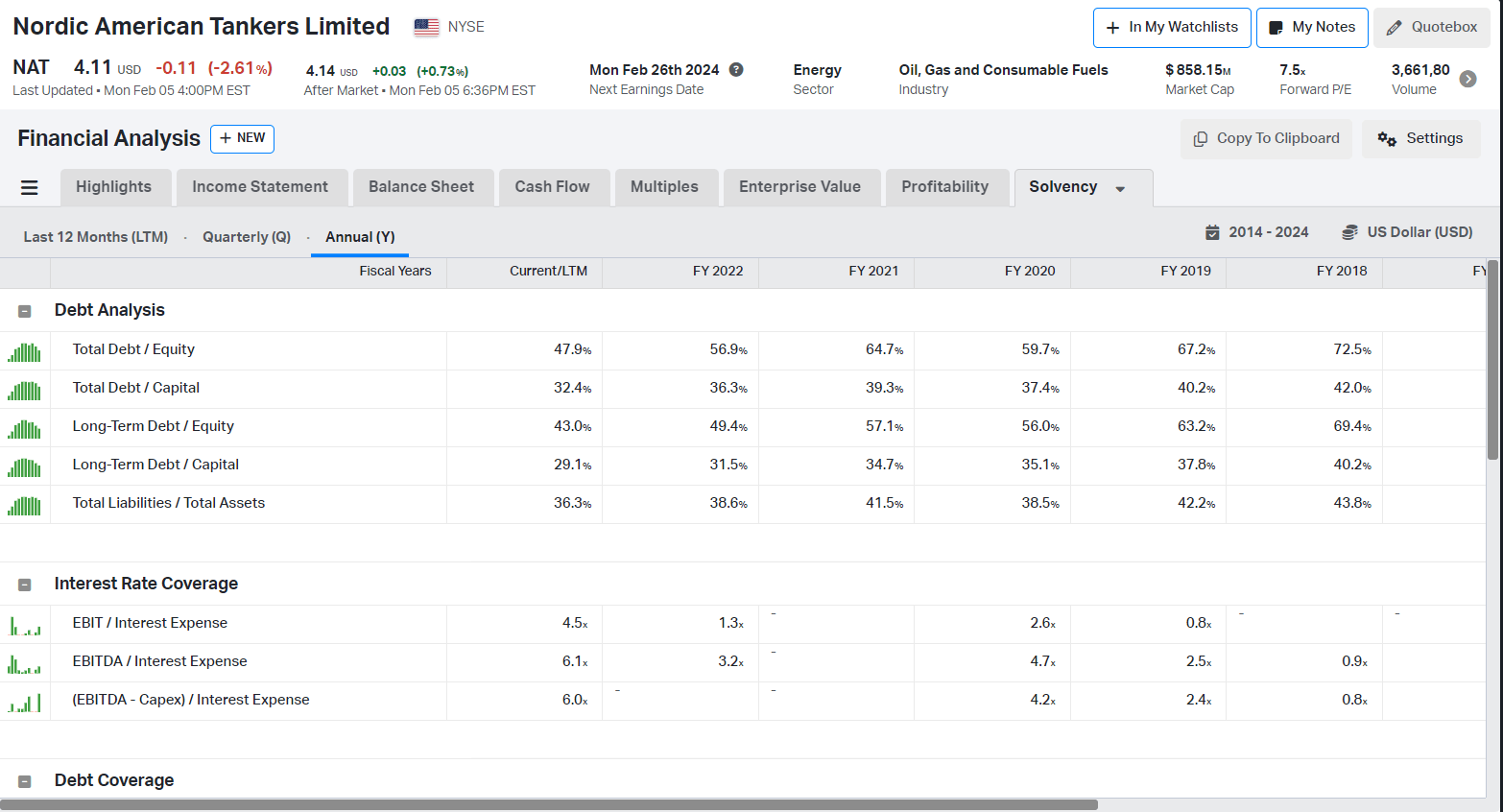The height and width of the screenshot is (812, 1503).
Task: Select the Quarterly (Q) period view
Action: click(x=247, y=237)
